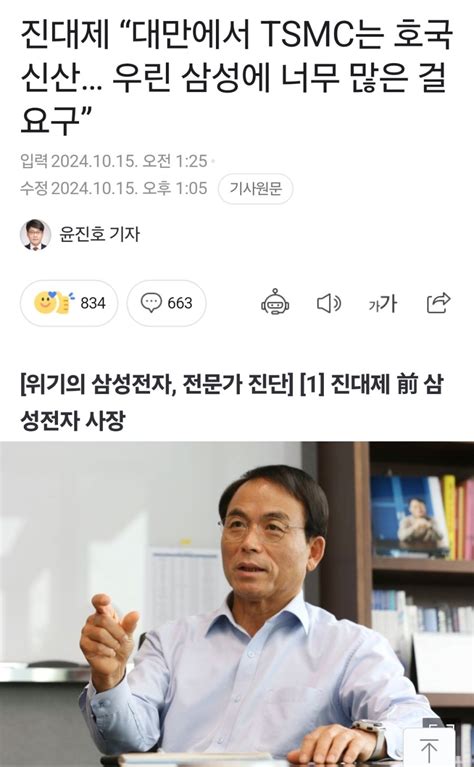Share the article via share icon
This screenshot has width=474, height=767.
pos(438,302)
